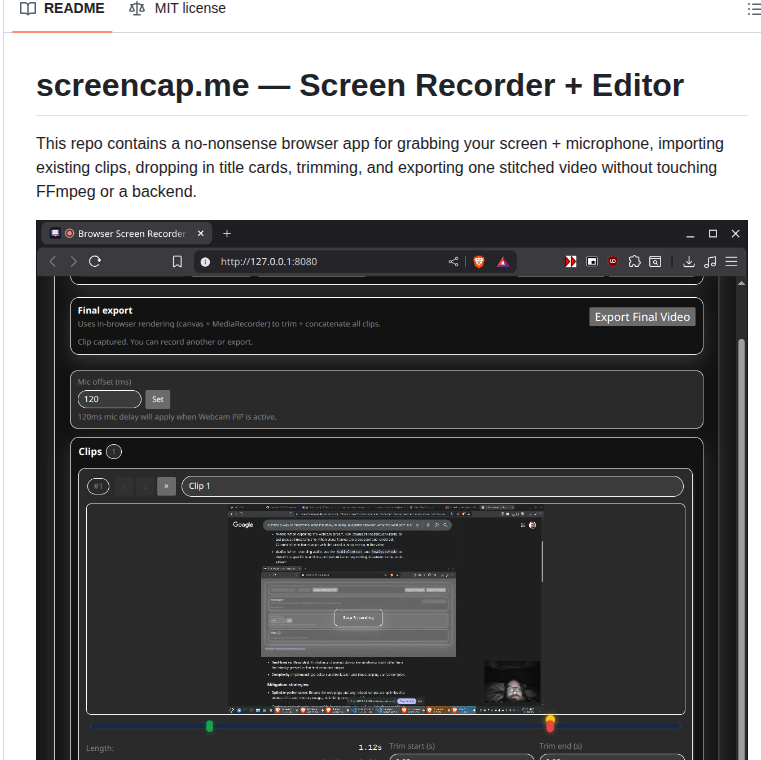761x760 pixels.
Task: Open the browser hamburger menu
Action: (731, 262)
